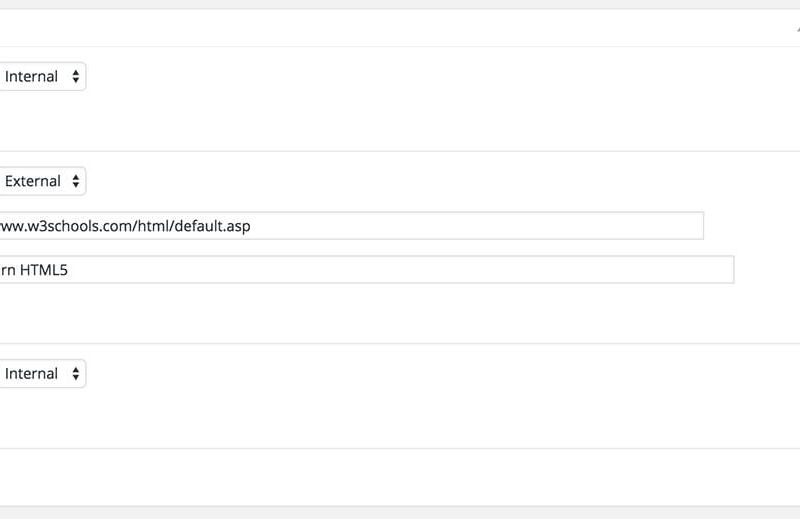800x519 pixels.
Task: Click the up-down arrows on the topmost Internal select
Action: point(76,77)
